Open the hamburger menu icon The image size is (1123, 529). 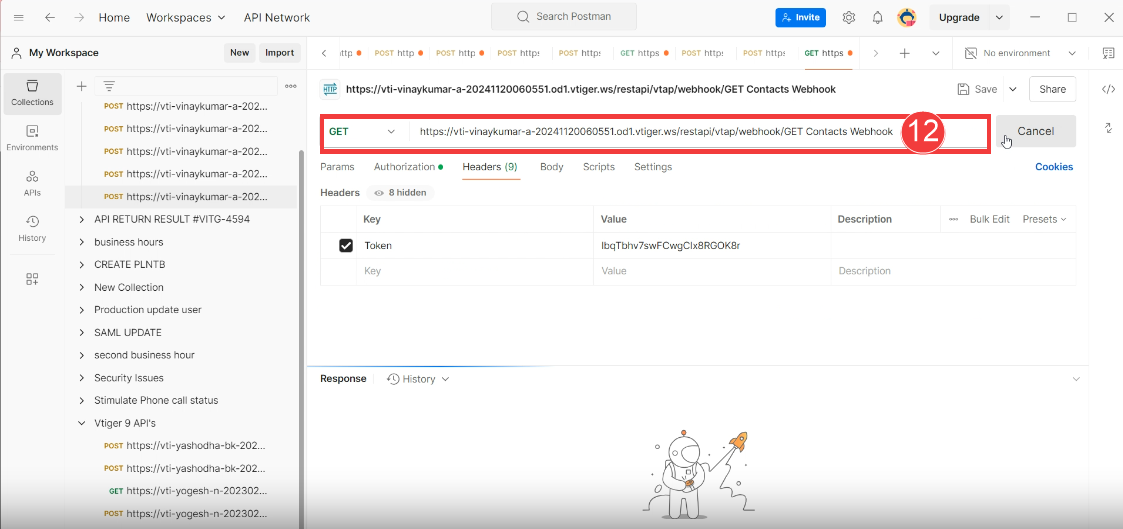(x=19, y=17)
